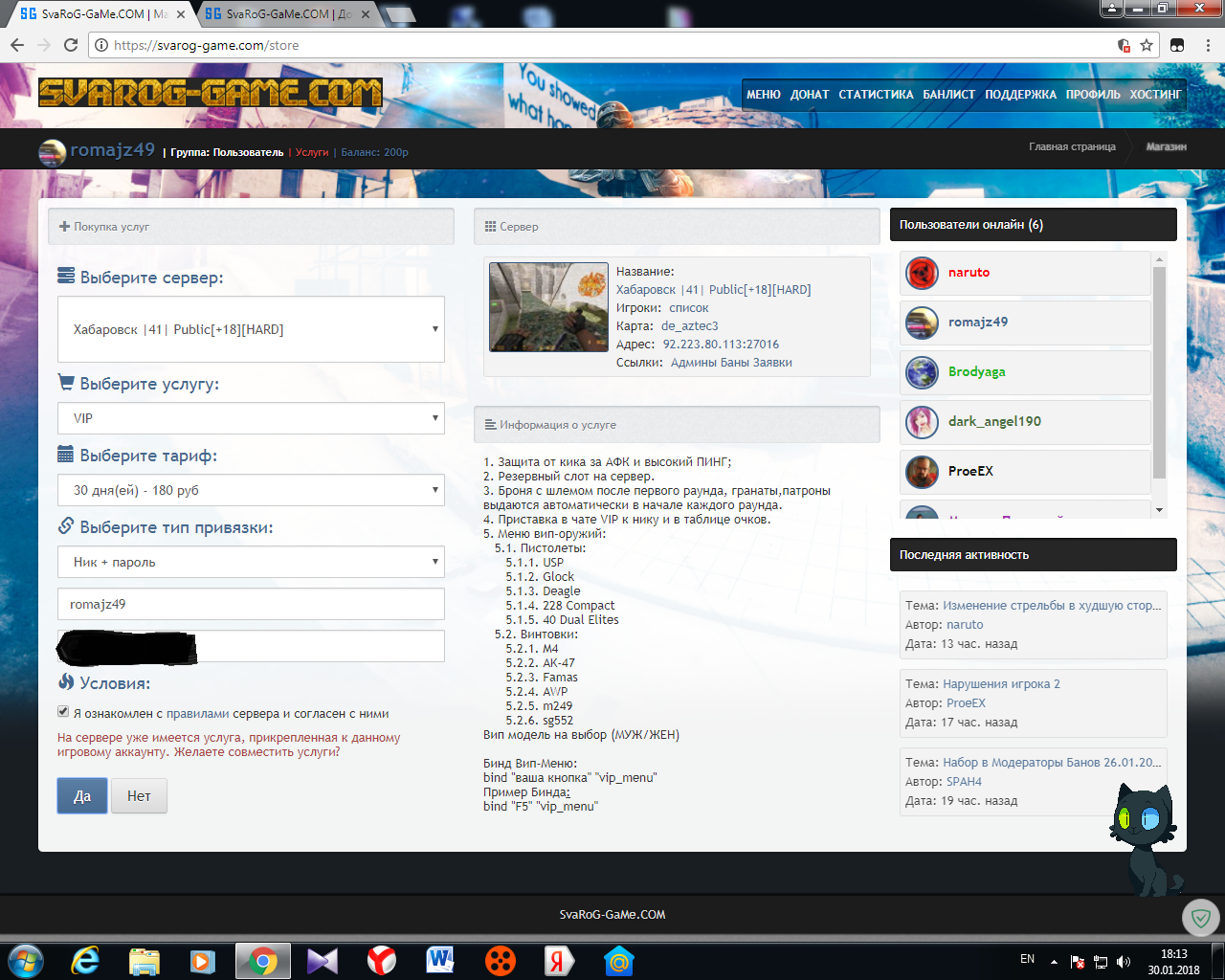Click the green shield icon in the corner

coord(1200,919)
